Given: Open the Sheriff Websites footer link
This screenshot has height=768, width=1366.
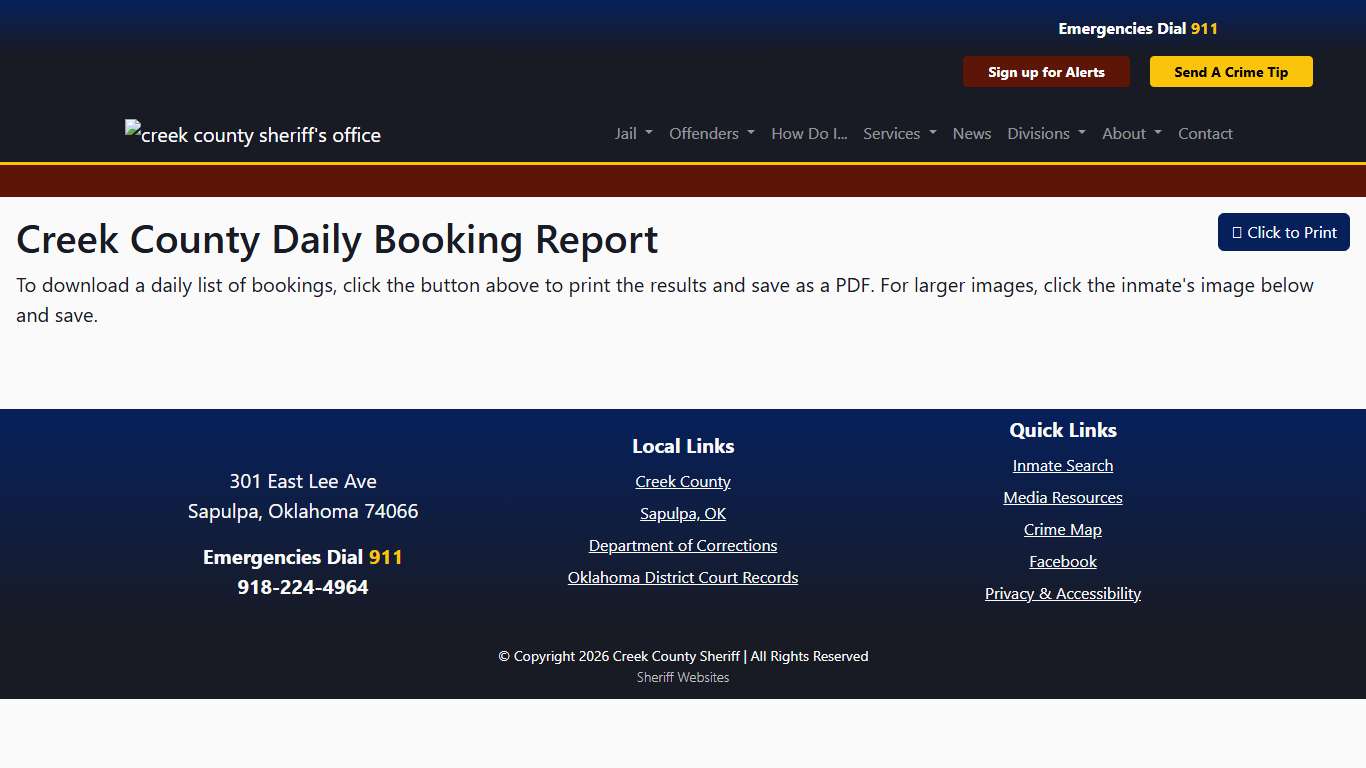Looking at the screenshot, I should point(683,677).
